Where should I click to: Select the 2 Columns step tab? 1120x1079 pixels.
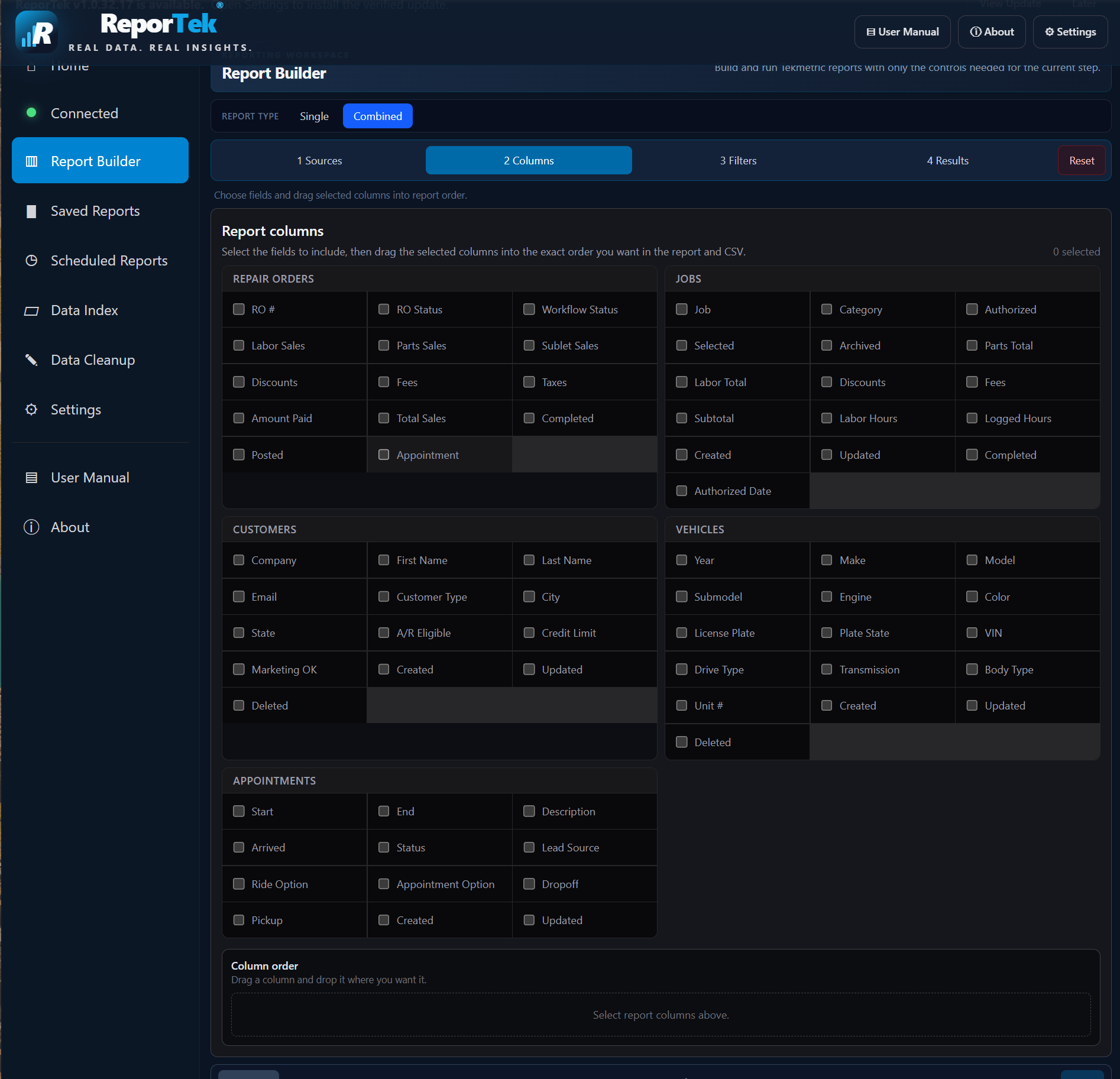529,160
